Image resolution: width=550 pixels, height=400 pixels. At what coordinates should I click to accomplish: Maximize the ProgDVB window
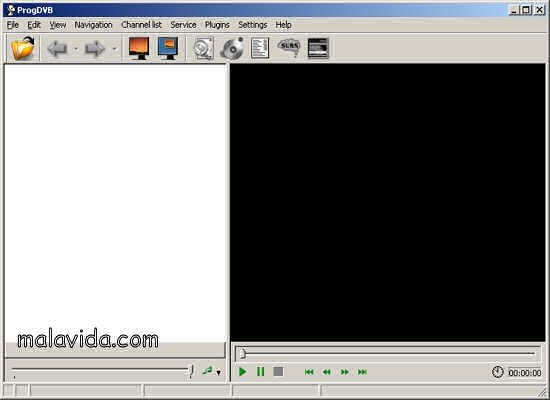coord(526,10)
